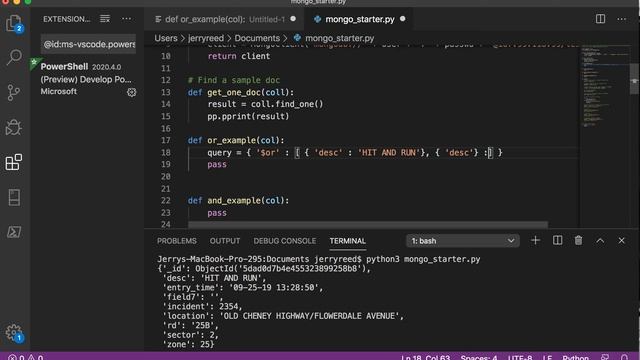640x360 pixels.
Task: Select the TERMINAL tab
Action: tap(348, 241)
